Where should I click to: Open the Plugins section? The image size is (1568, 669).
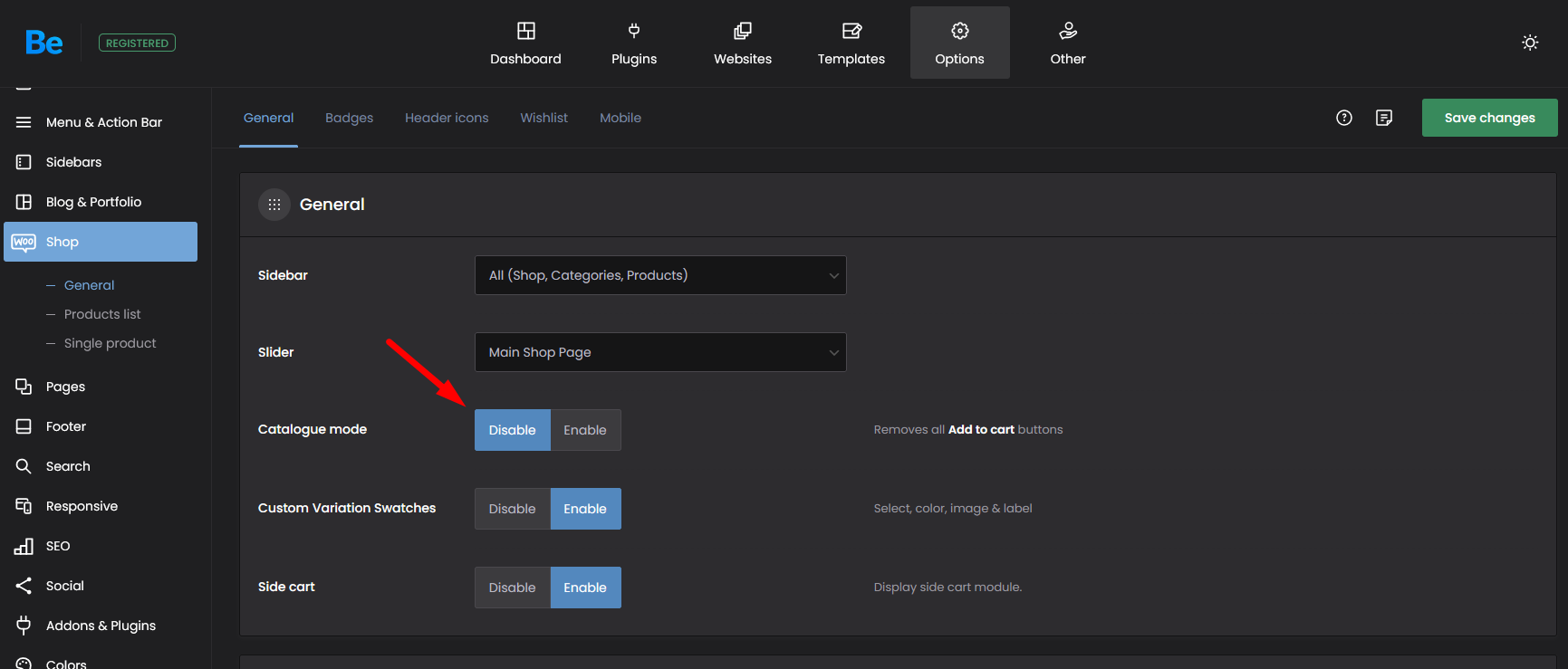634,43
